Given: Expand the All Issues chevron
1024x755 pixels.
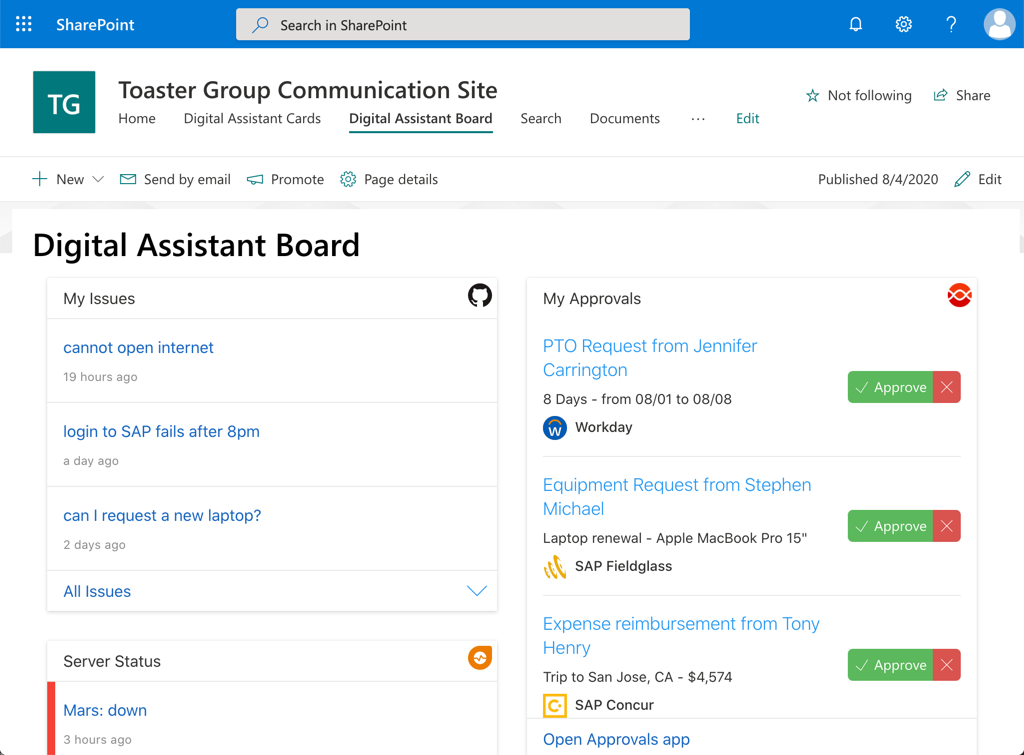Looking at the screenshot, I should pos(477,591).
